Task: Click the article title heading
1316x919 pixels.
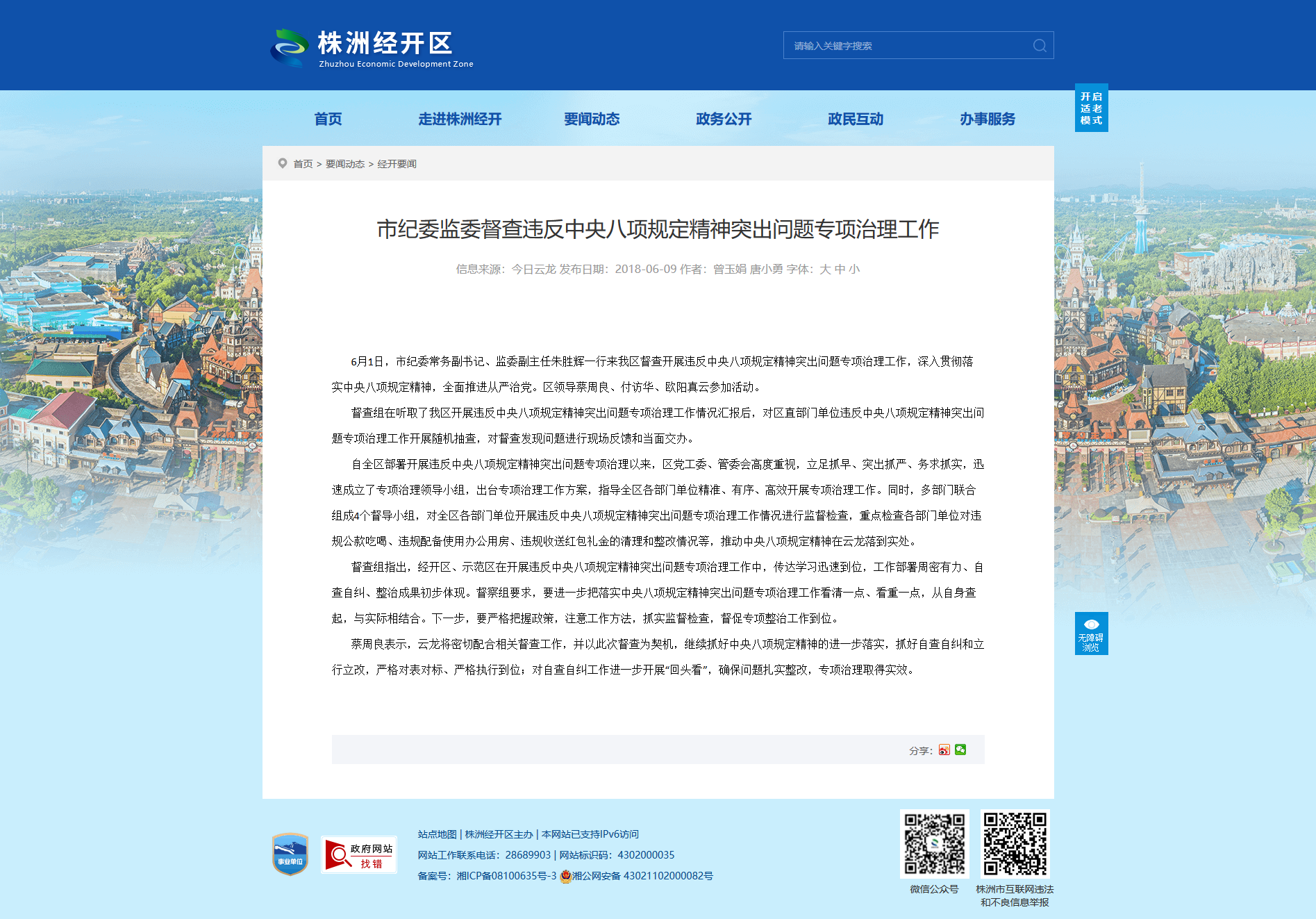Action: pos(658,229)
